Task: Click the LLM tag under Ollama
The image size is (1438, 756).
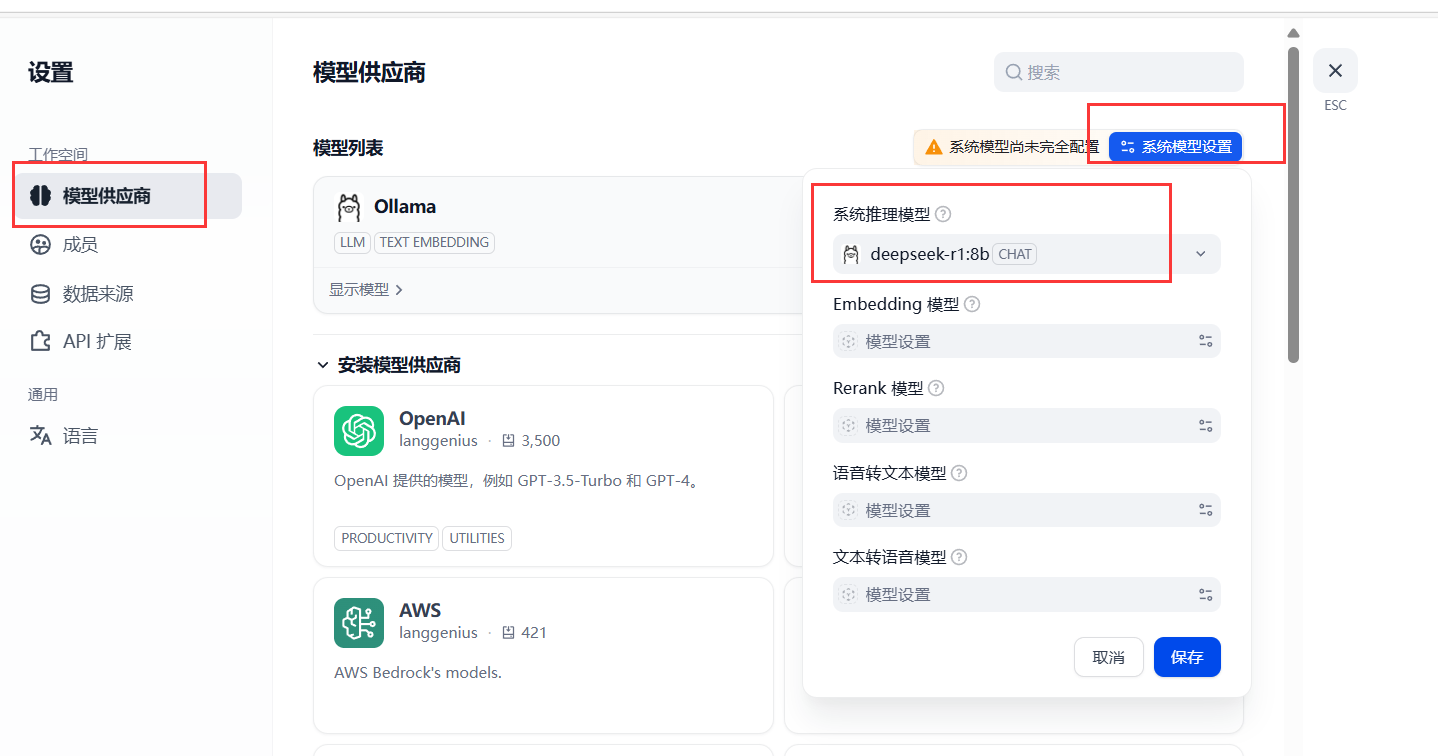Action: [352, 242]
